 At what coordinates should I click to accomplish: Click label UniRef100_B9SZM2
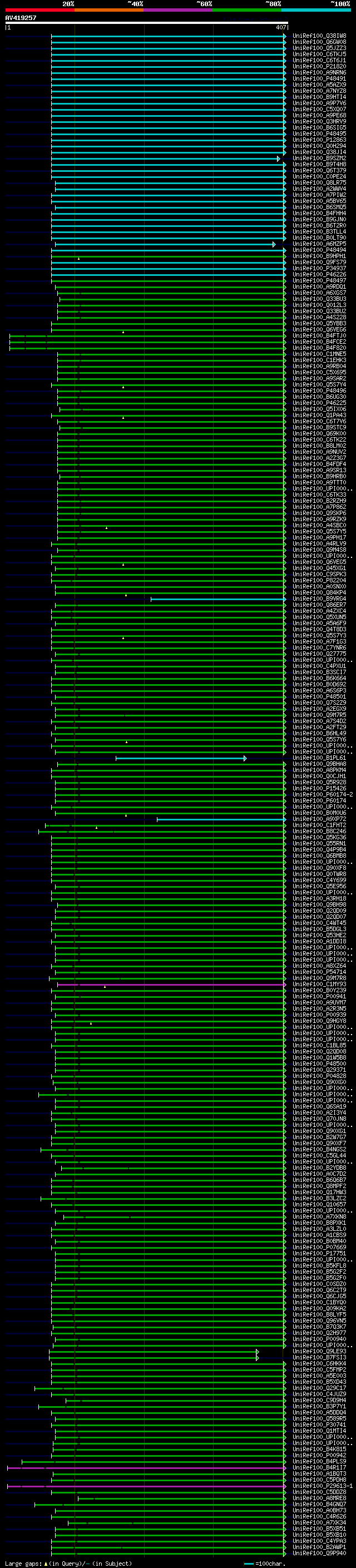pos(319,159)
